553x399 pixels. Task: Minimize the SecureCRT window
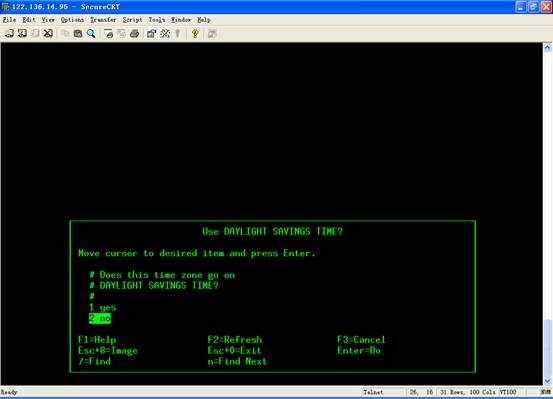(x=521, y=7)
